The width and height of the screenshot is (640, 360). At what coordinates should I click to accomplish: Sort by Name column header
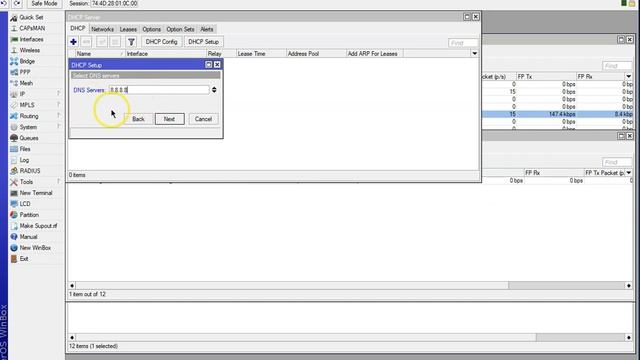(x=99, y=54)
